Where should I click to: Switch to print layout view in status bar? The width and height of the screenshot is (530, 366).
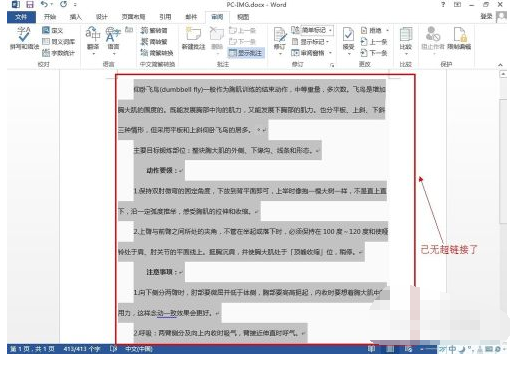point(390,349)
